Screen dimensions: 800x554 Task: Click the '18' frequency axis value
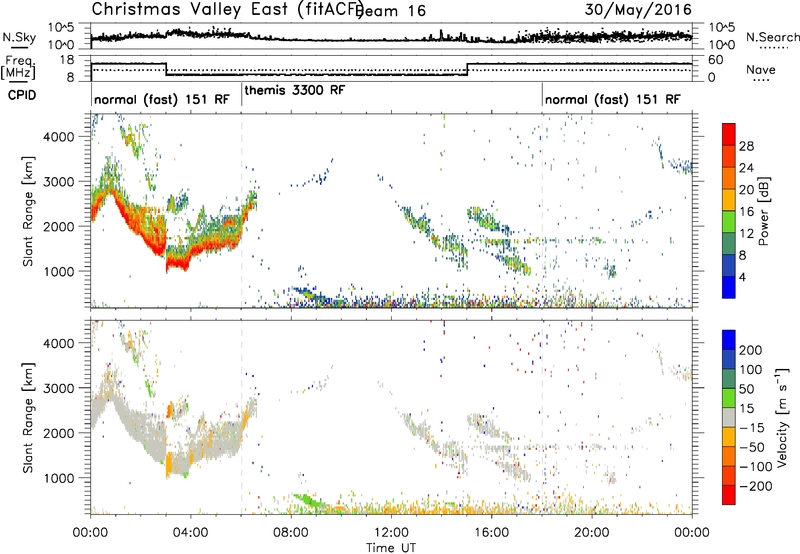tap(67, 60)
